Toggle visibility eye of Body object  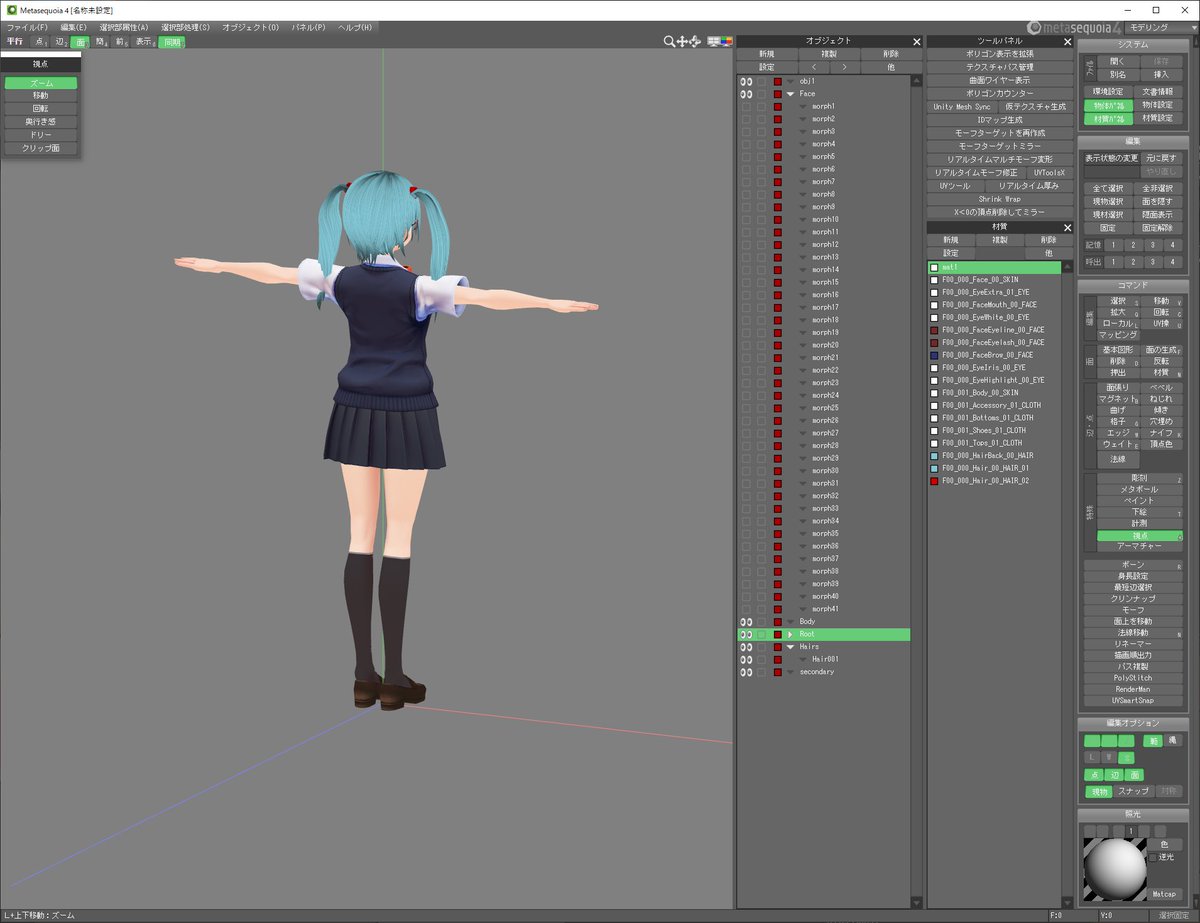click(745, 622)
